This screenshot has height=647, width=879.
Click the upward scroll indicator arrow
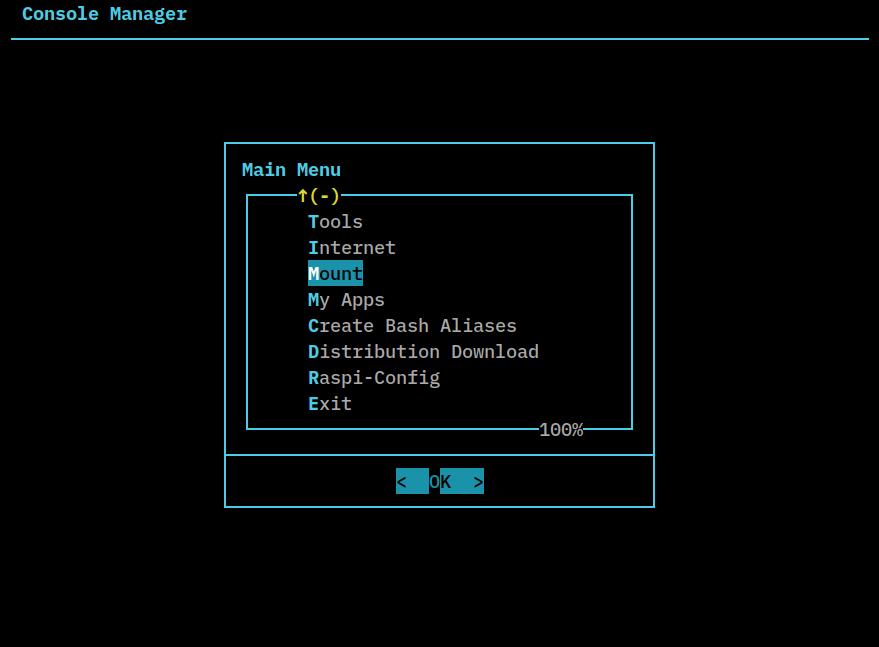301,196
